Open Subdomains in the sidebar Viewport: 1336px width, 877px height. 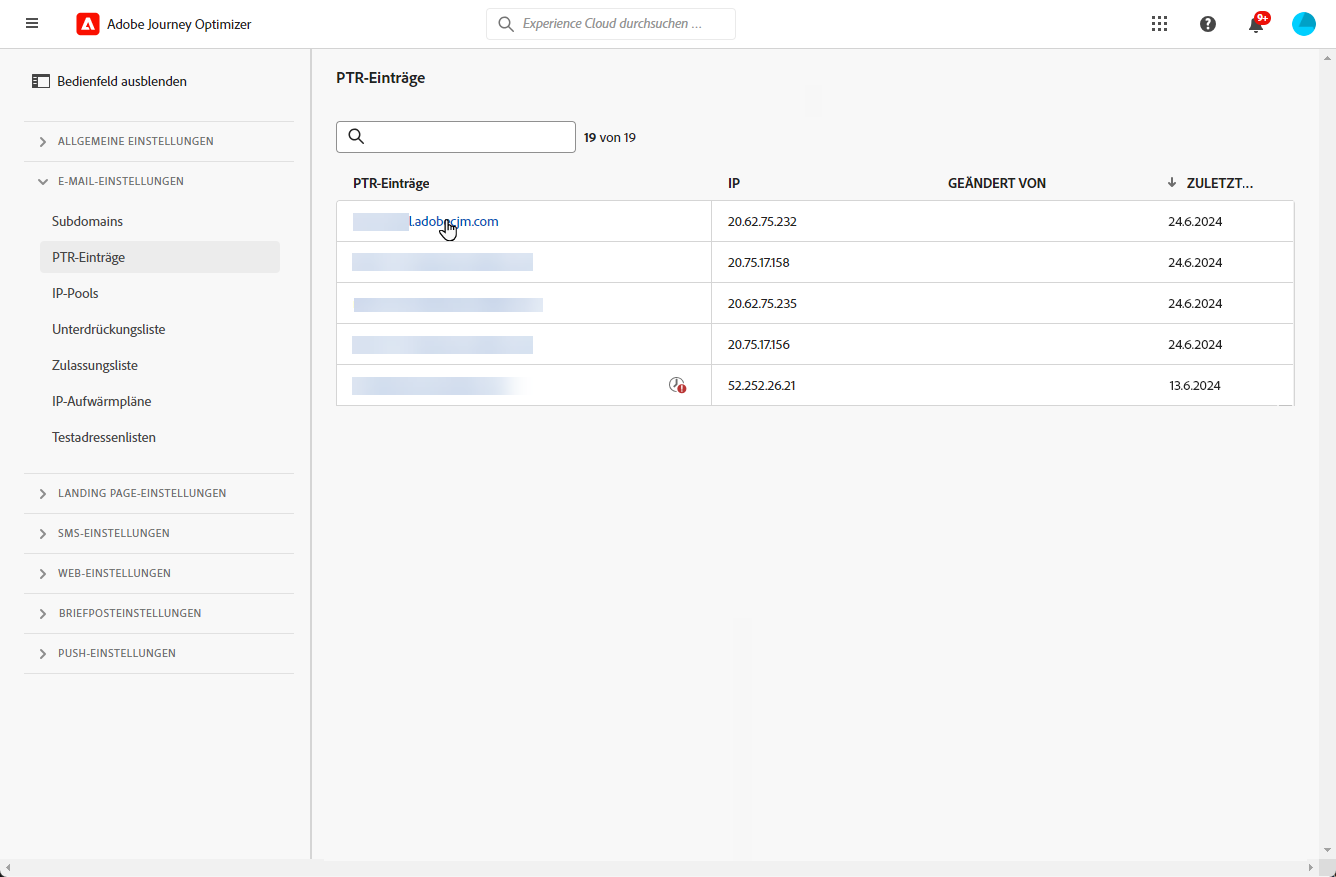click(88, 221)
